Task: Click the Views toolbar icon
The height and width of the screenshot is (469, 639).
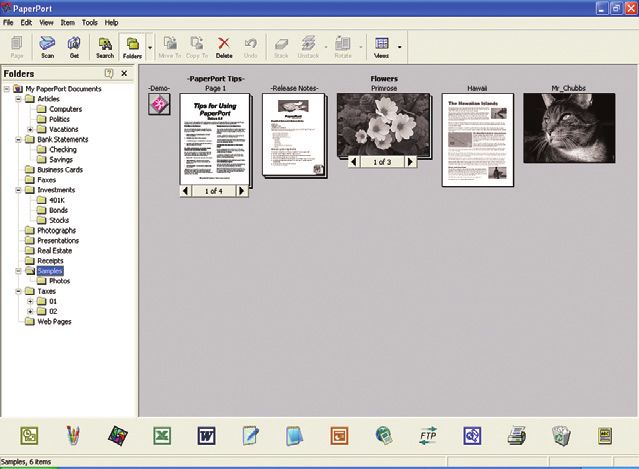Action: (x=381, y=47)
